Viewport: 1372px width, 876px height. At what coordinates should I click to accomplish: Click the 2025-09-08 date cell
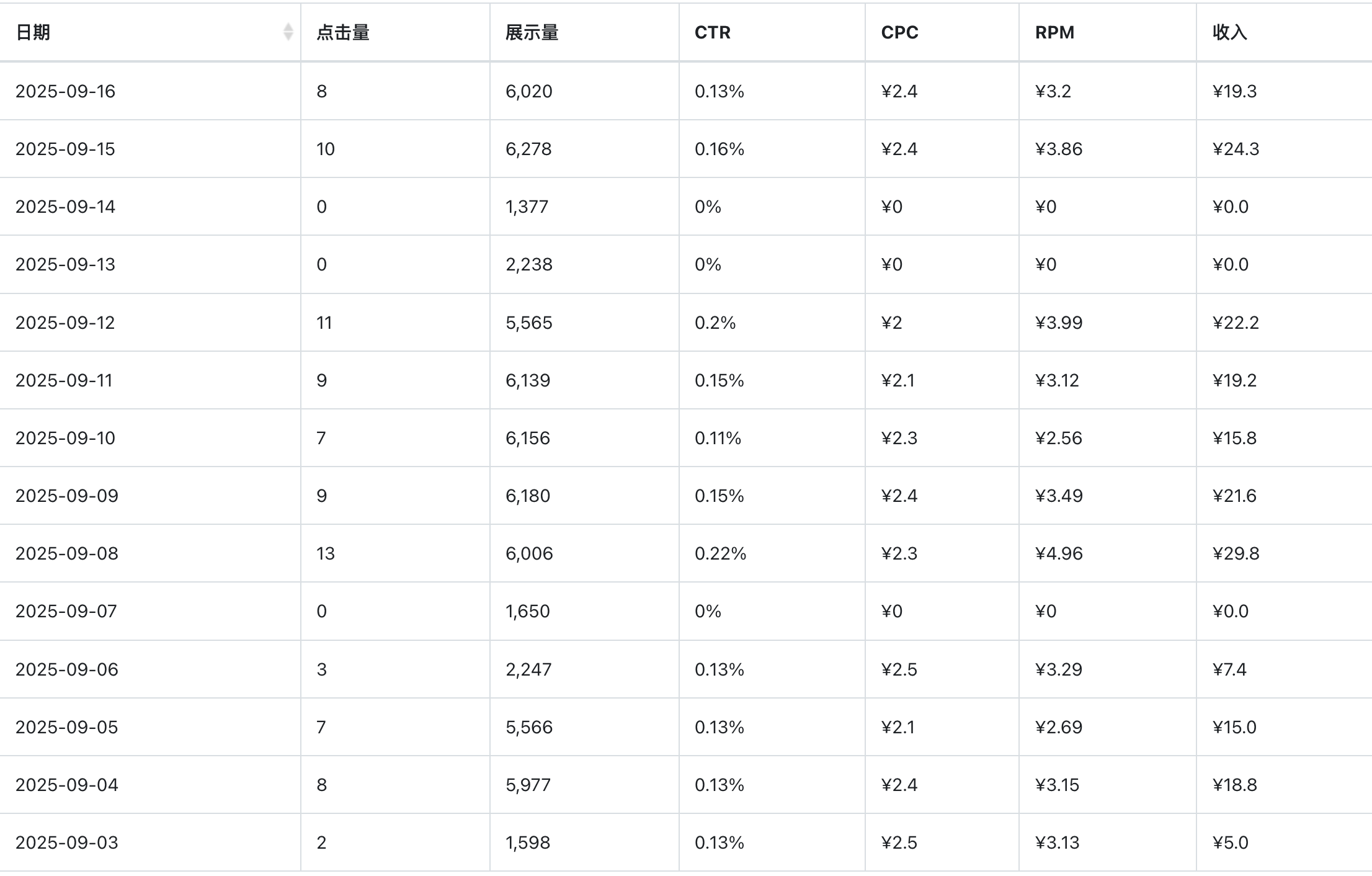(67, 553)
